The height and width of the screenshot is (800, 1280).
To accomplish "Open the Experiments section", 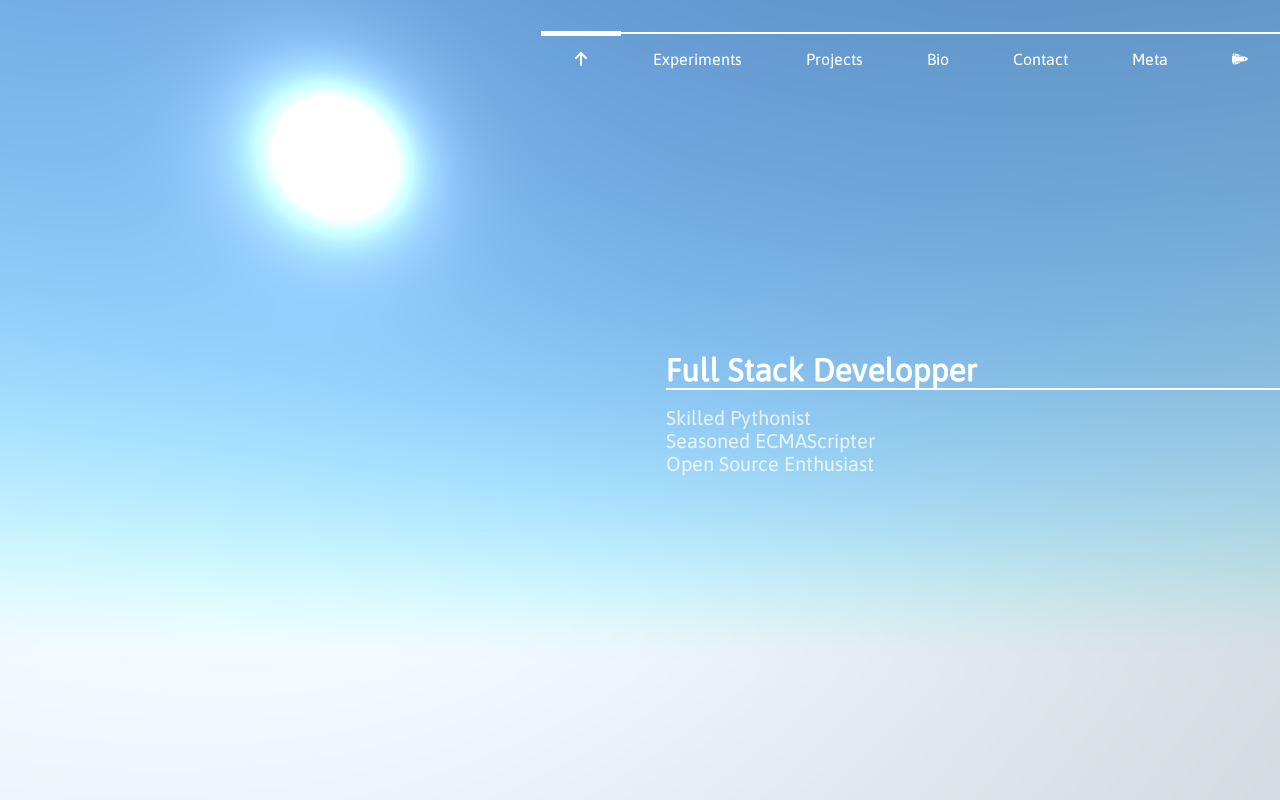I will coord(697,59).
